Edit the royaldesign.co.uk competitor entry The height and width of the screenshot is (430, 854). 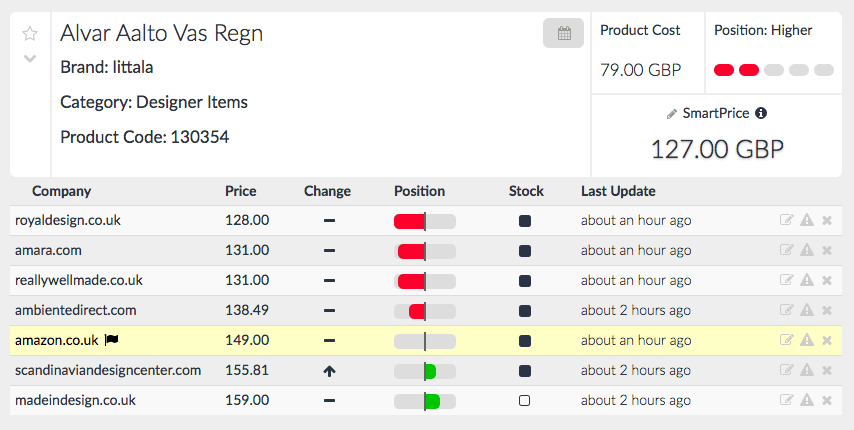point(786,221)
